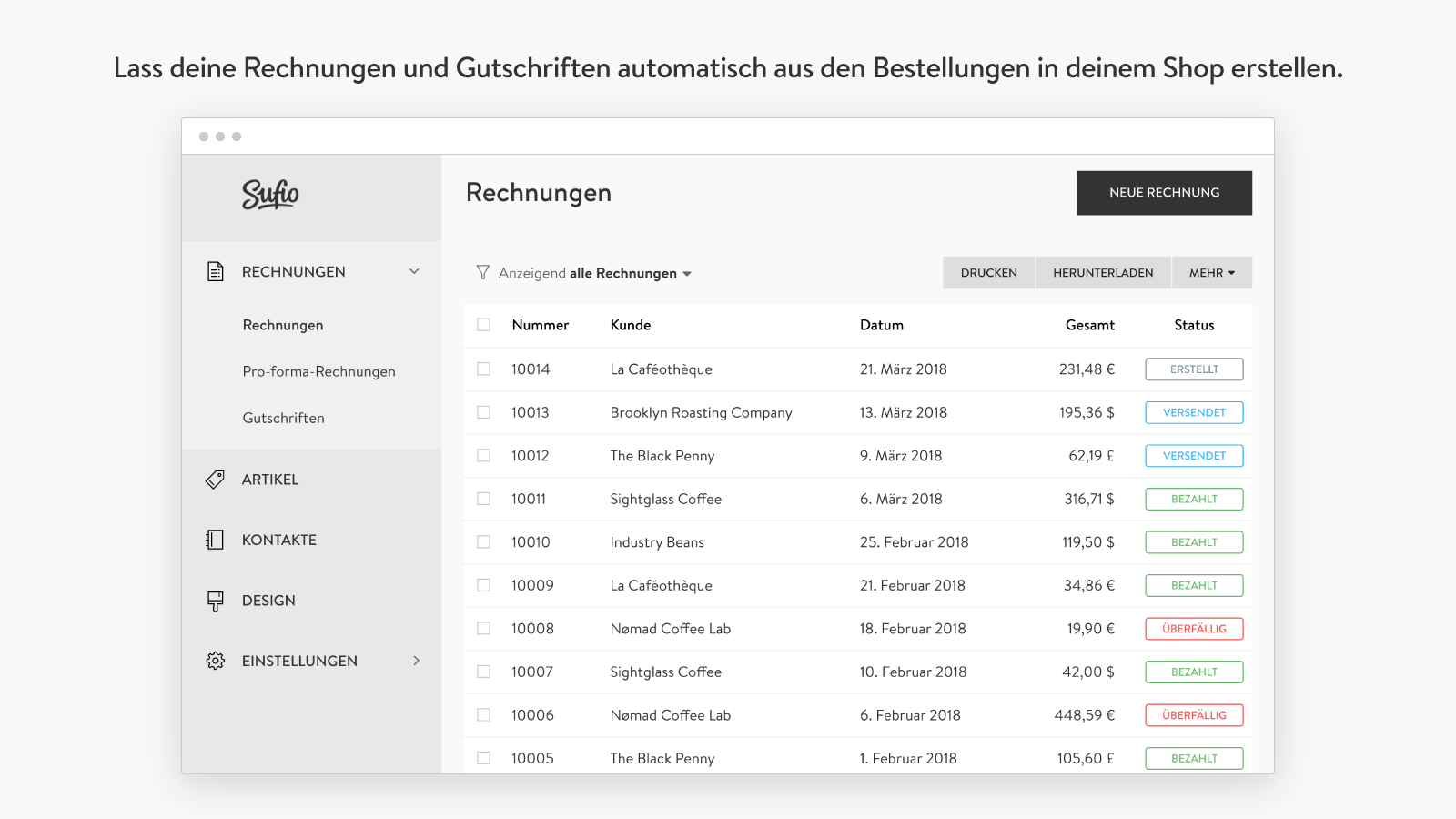Image resolution: width=1456 pixels, height=819 pixels.
Task: Click The Black Penny in row 10012
Action: pos(662,455)
